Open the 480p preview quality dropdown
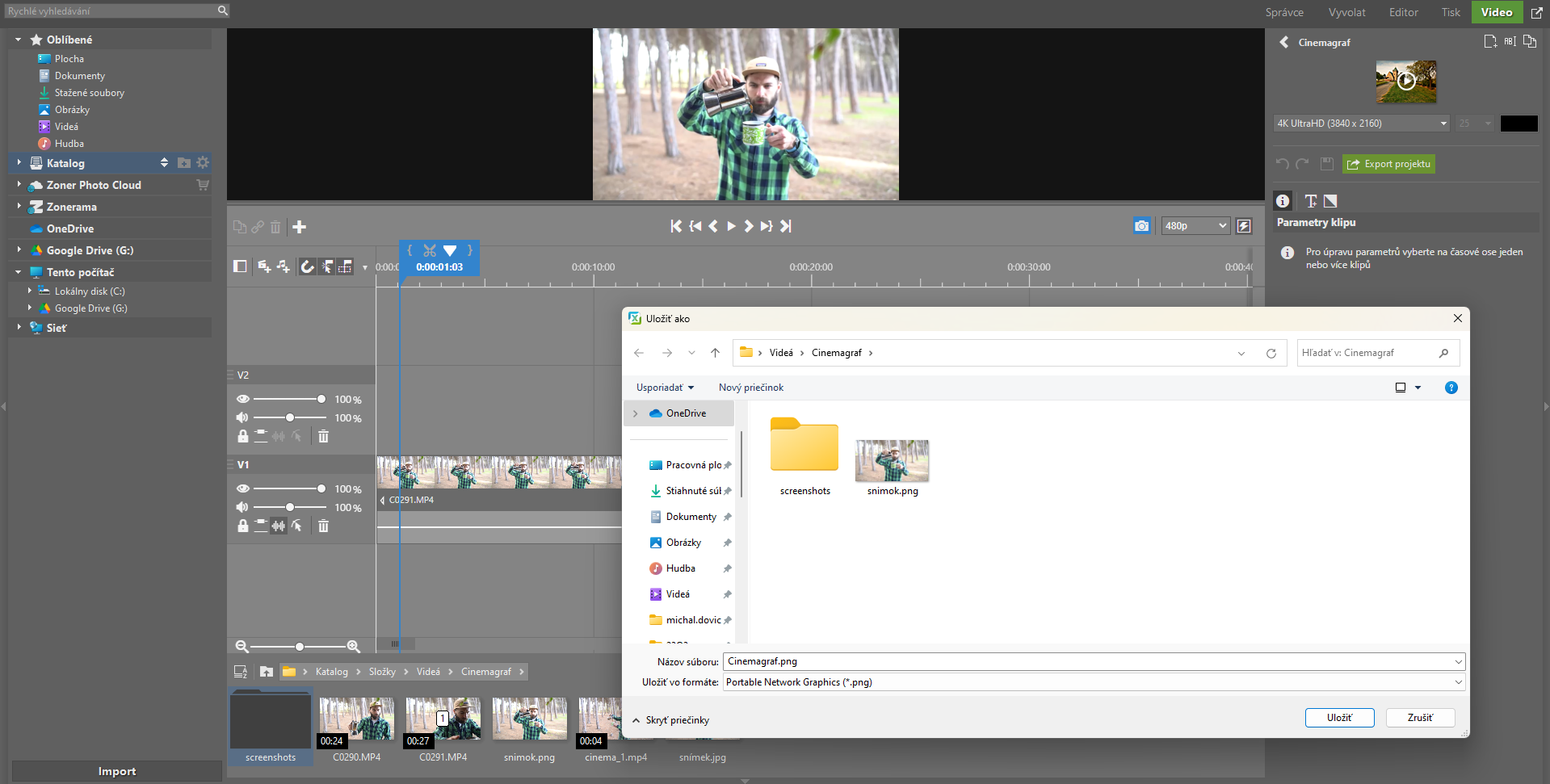Screen dimensions: 1550x784 (x=1195, y=226)
